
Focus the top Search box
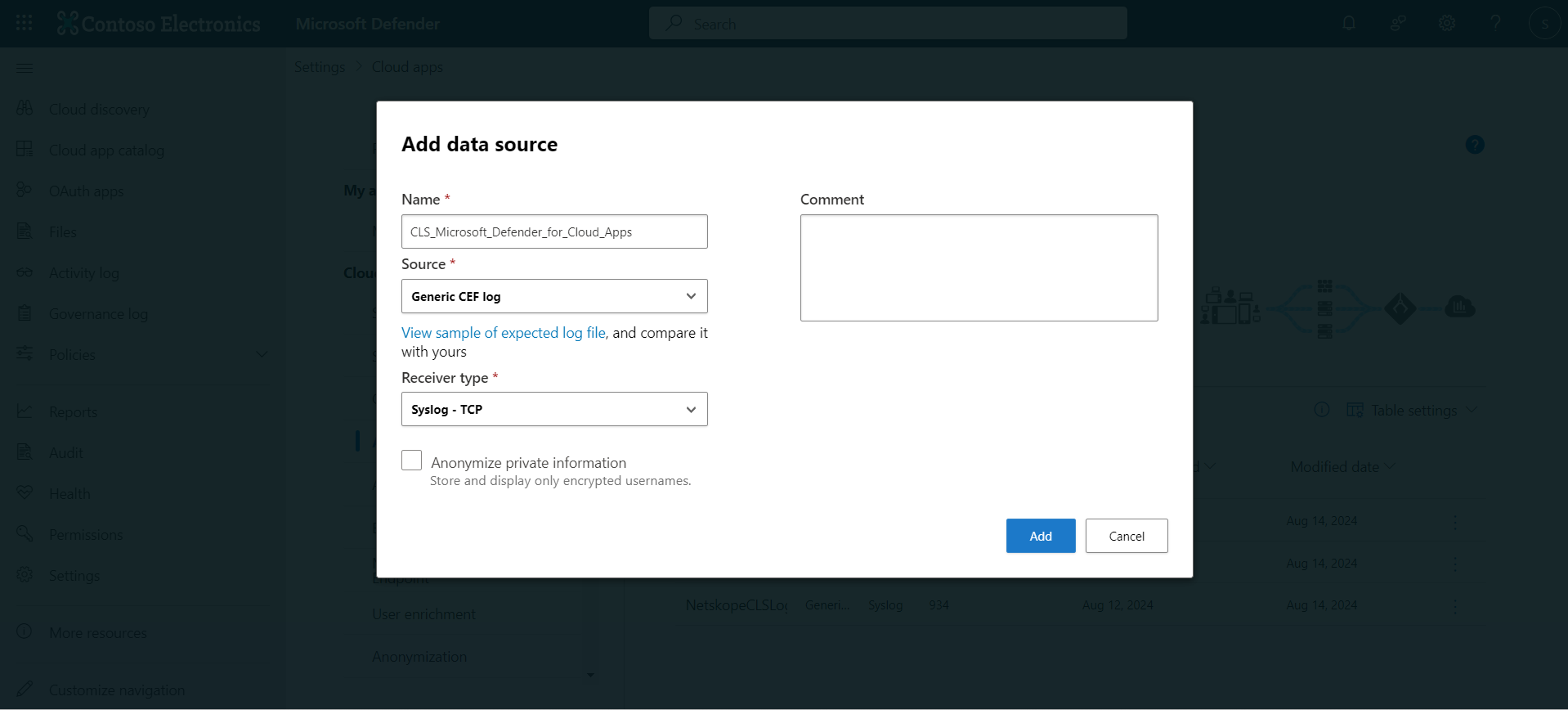click(888, 23)
